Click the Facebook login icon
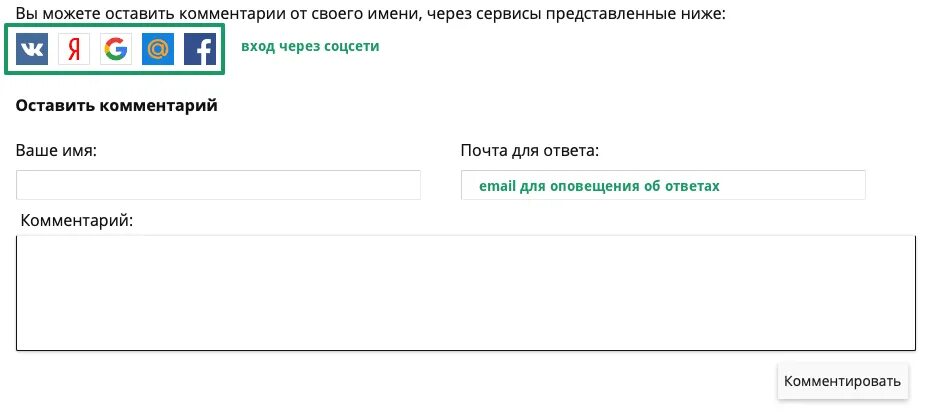 [x=200, y=49]
